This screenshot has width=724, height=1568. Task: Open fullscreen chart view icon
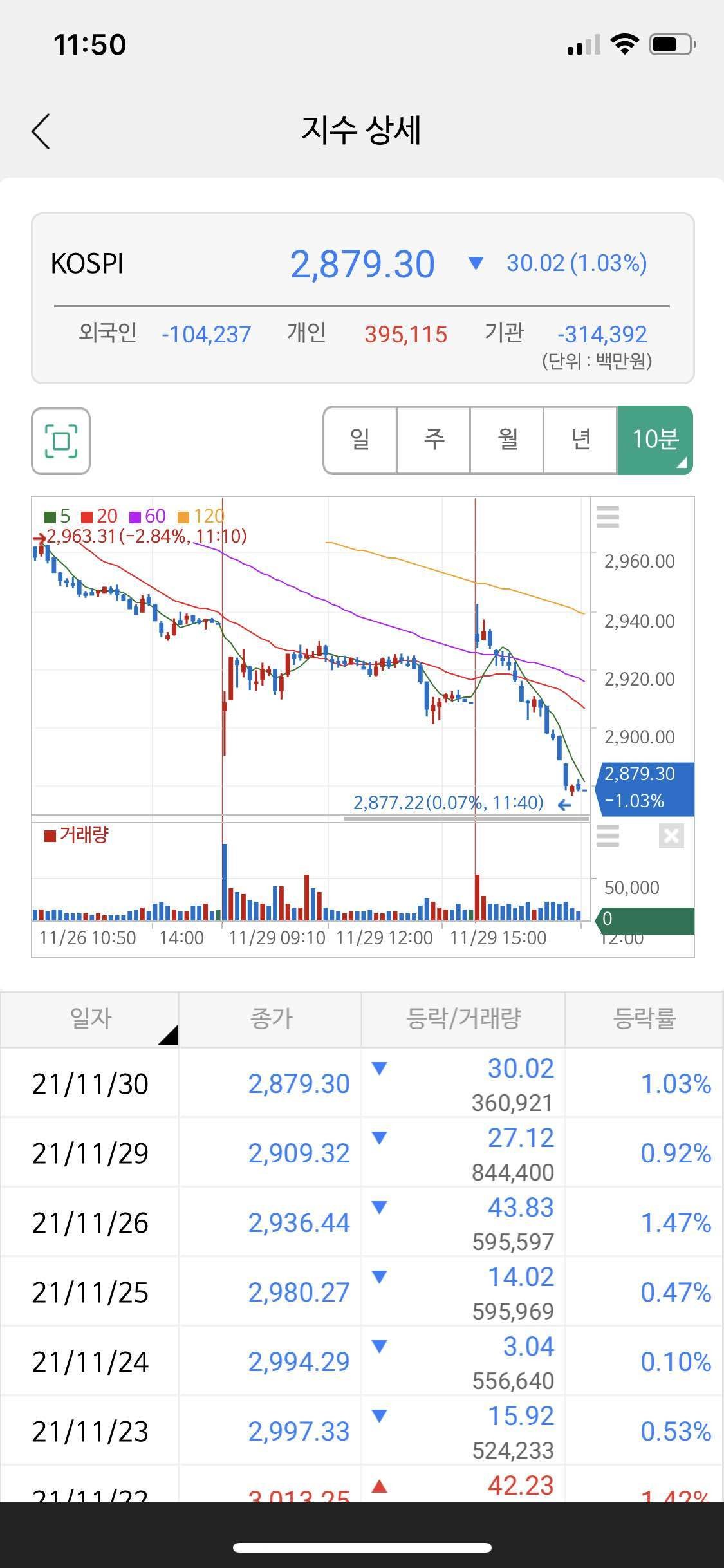point(60,441)
